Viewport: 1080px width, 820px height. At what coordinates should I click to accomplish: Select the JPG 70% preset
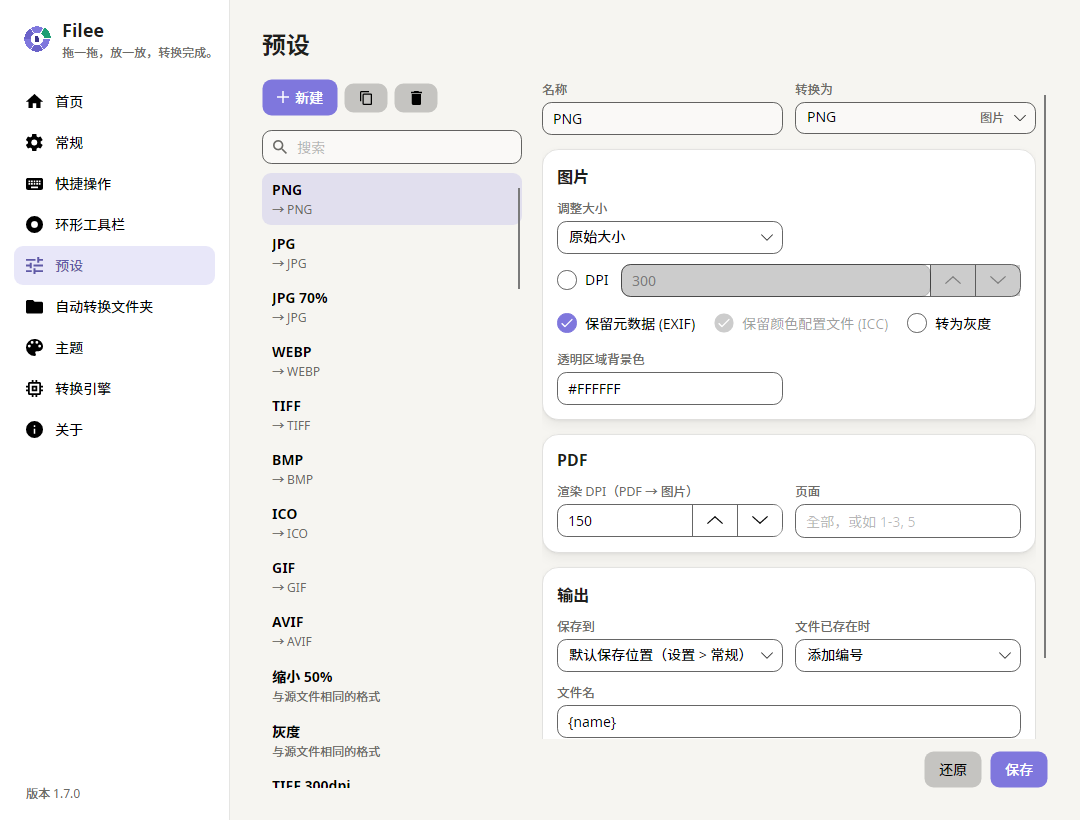click(x=391, y=307)
